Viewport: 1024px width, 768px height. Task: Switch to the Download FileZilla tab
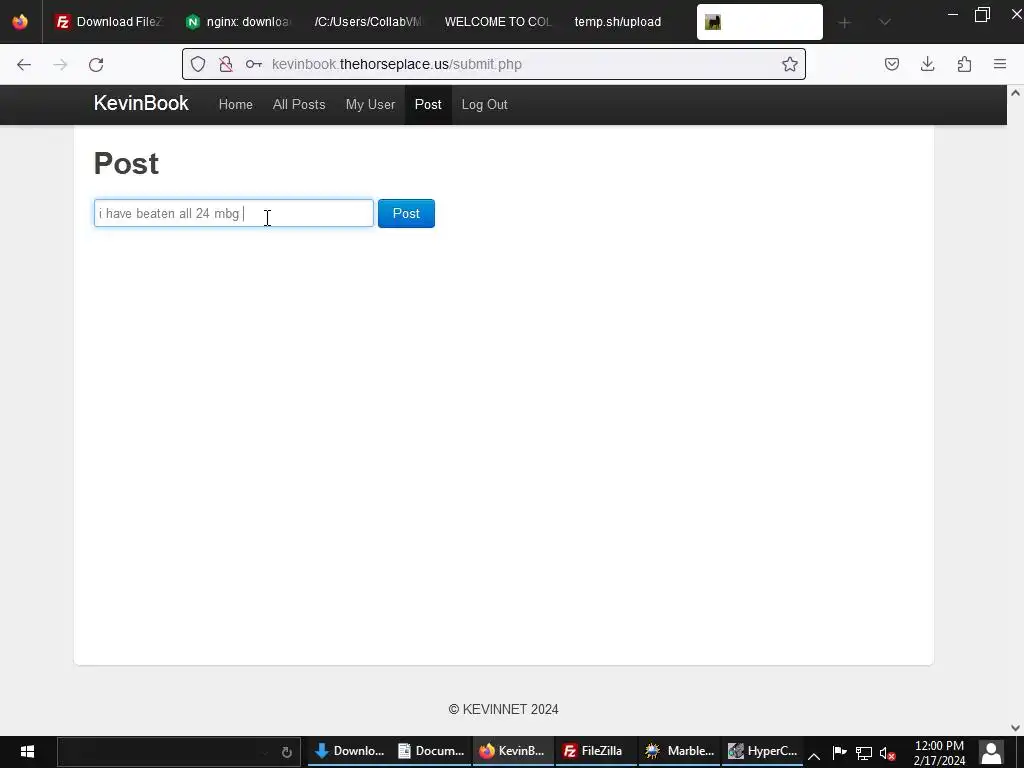108,22
